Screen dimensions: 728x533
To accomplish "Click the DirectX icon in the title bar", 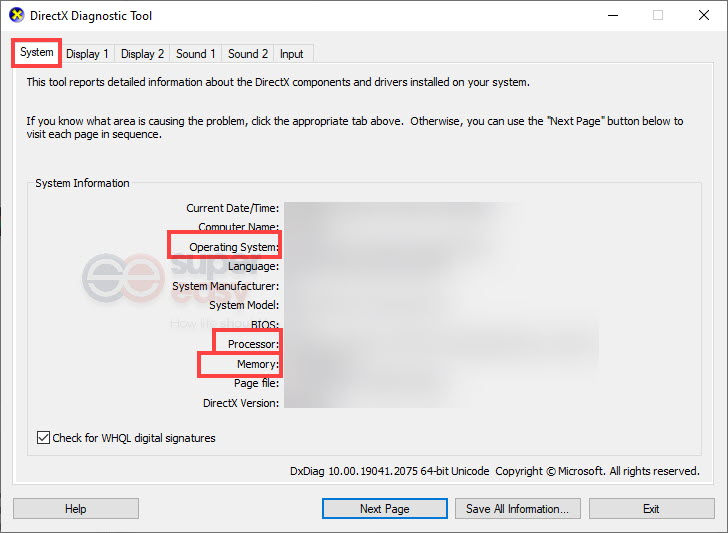I will point(17,16).
